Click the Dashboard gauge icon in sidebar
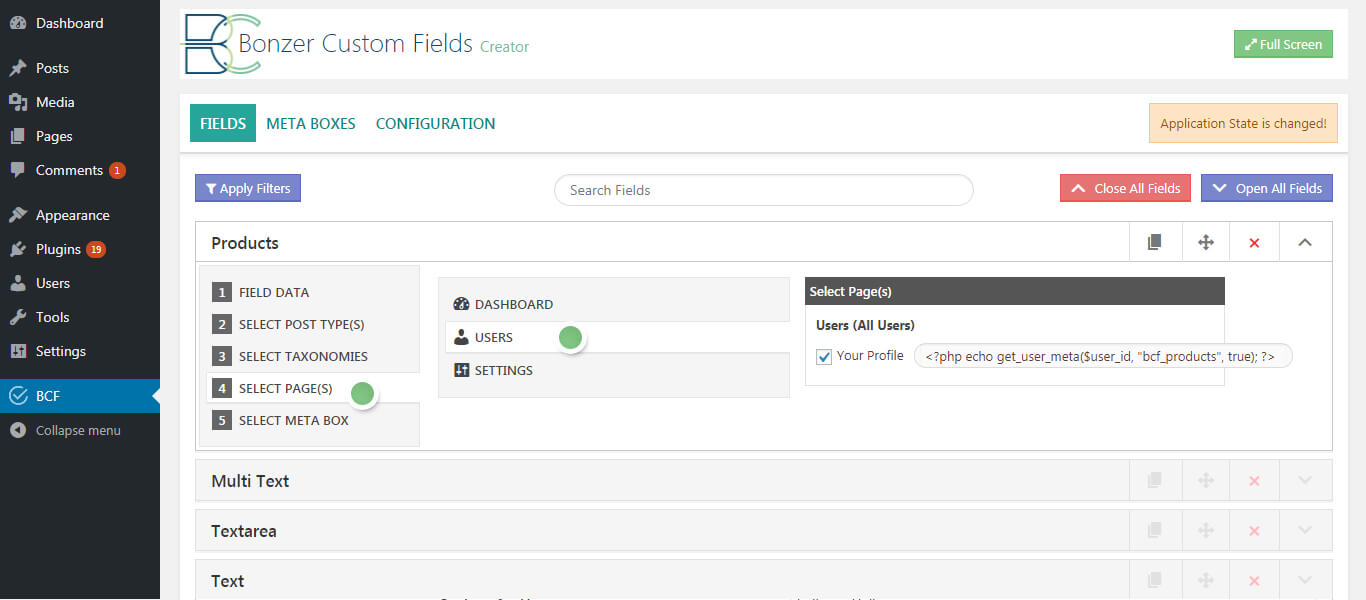This screenshot has width=1366, height=600. (18, 23)
